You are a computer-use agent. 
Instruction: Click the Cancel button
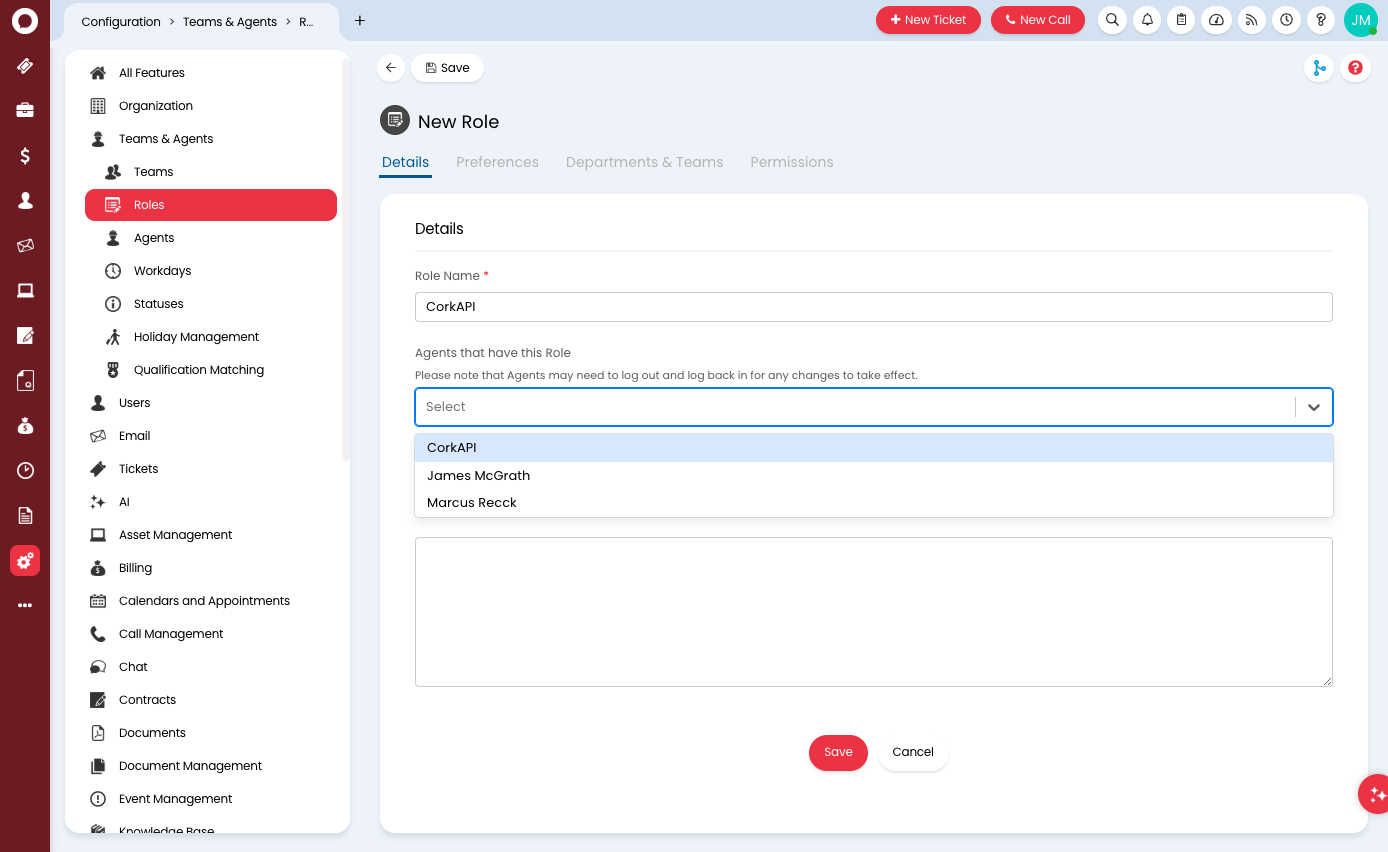click(x=913, y=752)
